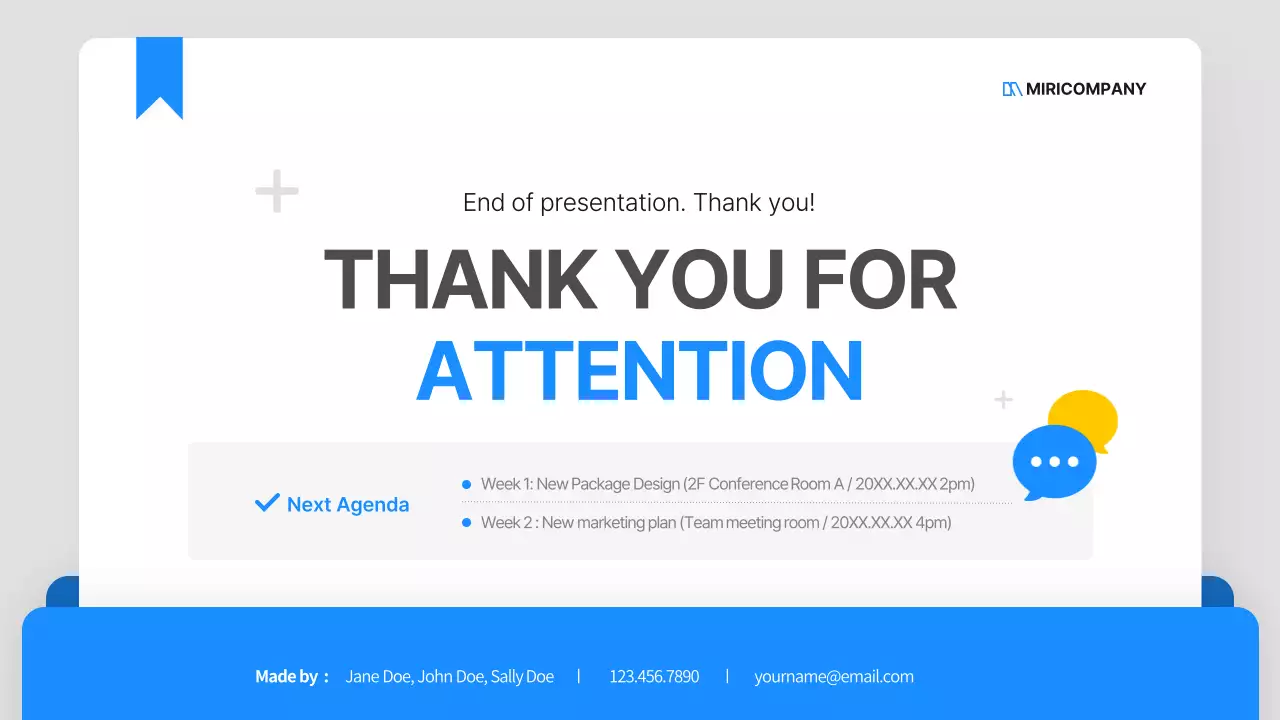Select the Next Agenda label
Screen dimensions: 1280x720
348,505
